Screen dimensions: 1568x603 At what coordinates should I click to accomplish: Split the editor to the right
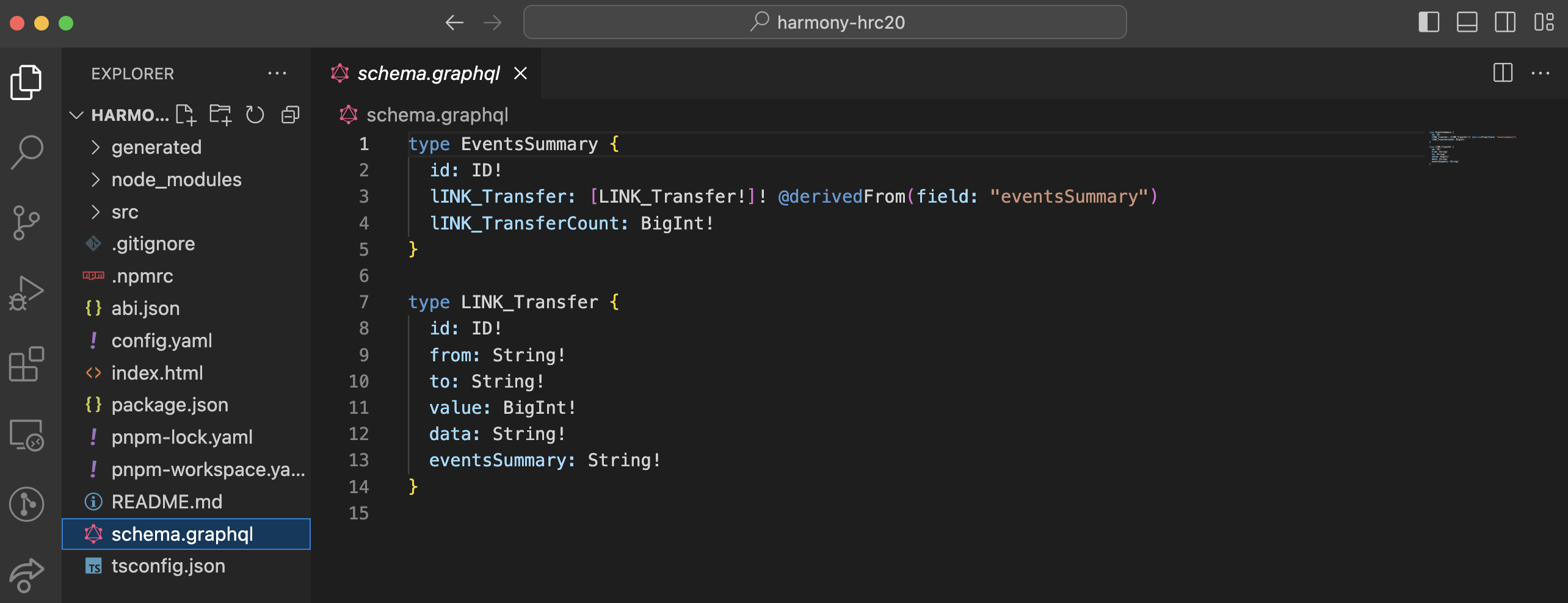(1503, 73)
